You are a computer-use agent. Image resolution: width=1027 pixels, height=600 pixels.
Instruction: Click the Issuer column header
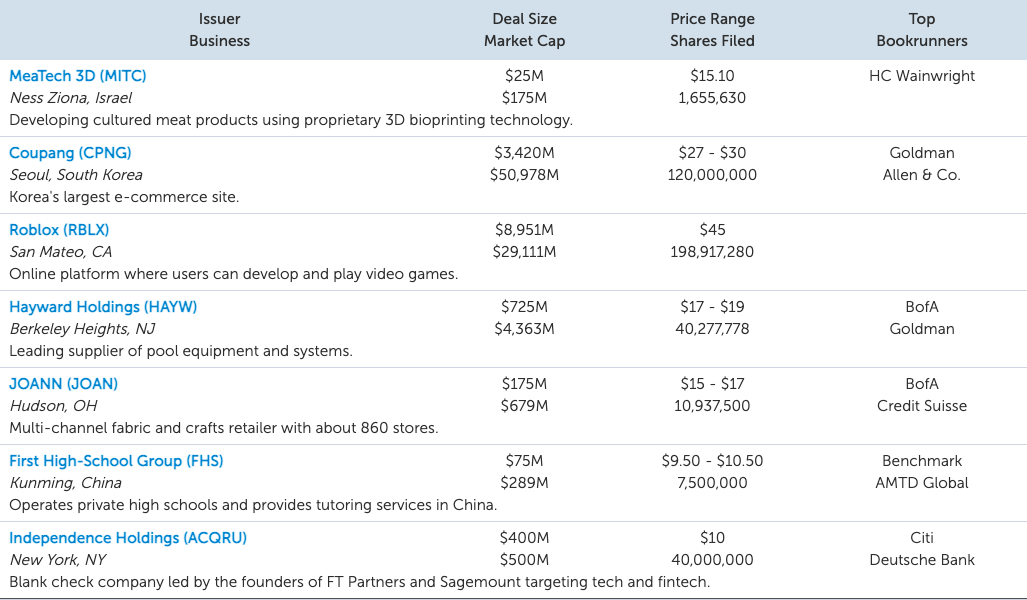pyautogui.click(x=219, y=19)
